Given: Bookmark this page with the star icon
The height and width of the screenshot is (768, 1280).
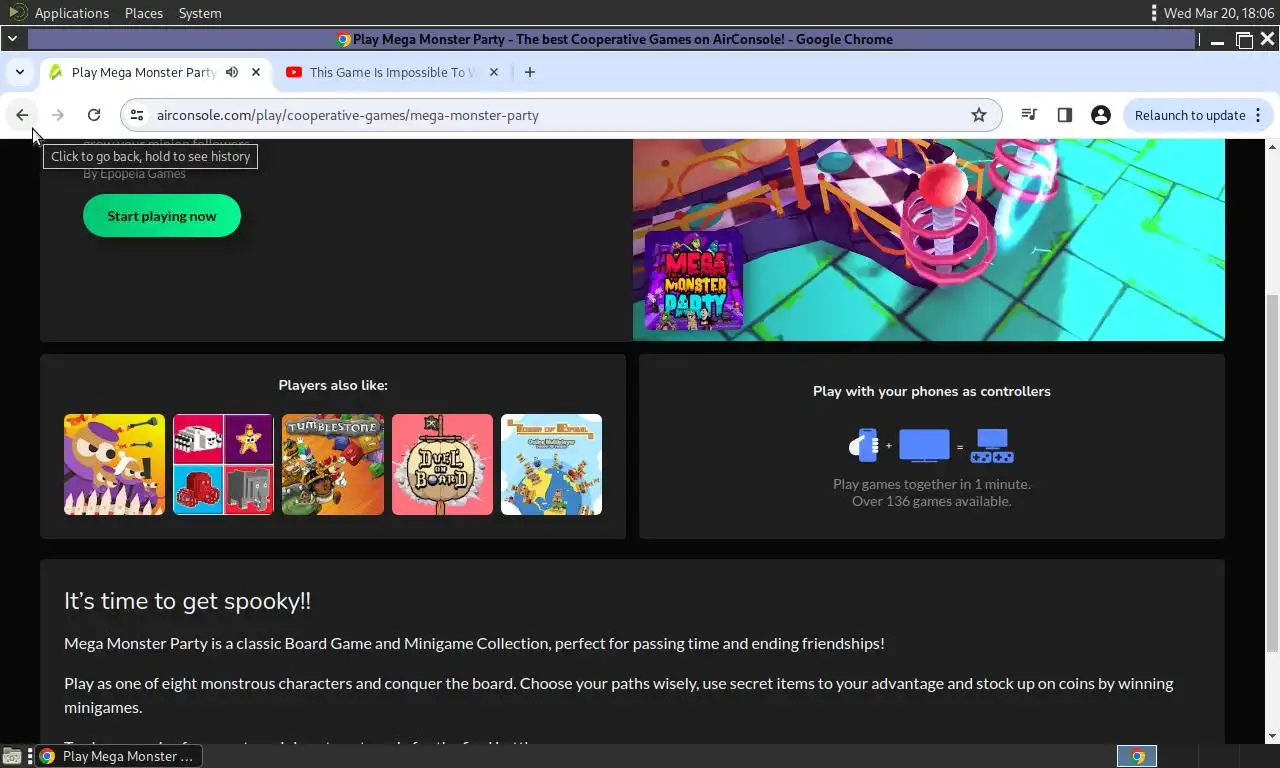Looking at the screenshot, I should coord(979,115).
